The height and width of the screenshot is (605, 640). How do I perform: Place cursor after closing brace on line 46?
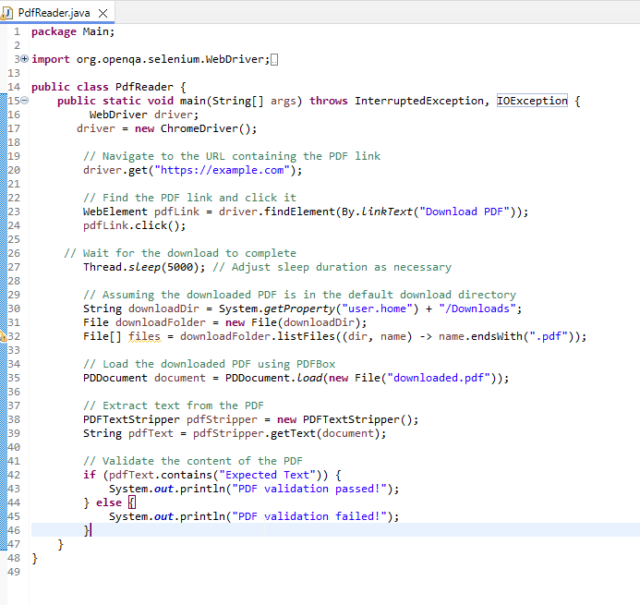click(91, 530)
